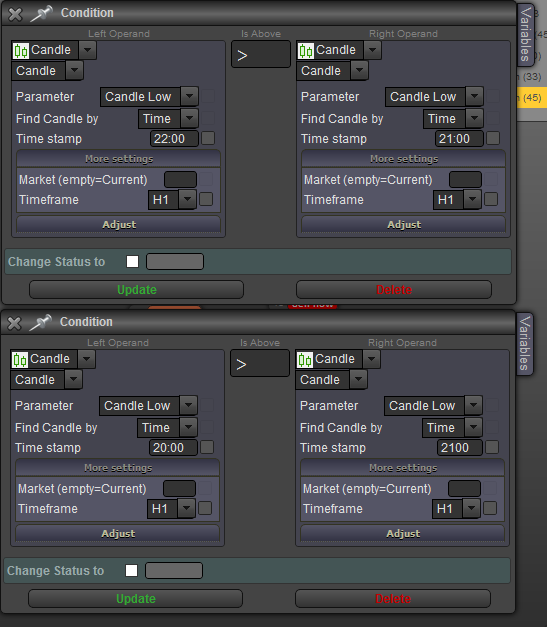Toggle Timeframe checkbox in bottom Left Operand
547x627 pixels.
point(205,508)
